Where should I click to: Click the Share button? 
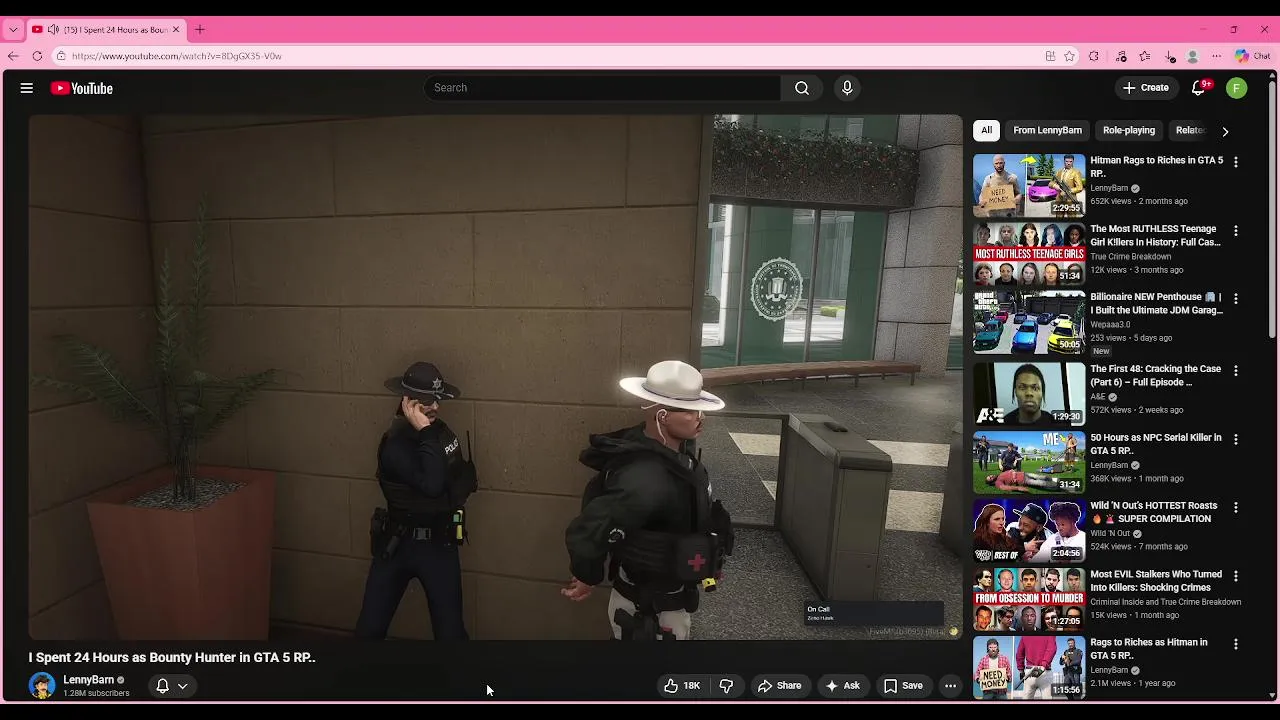779,686
